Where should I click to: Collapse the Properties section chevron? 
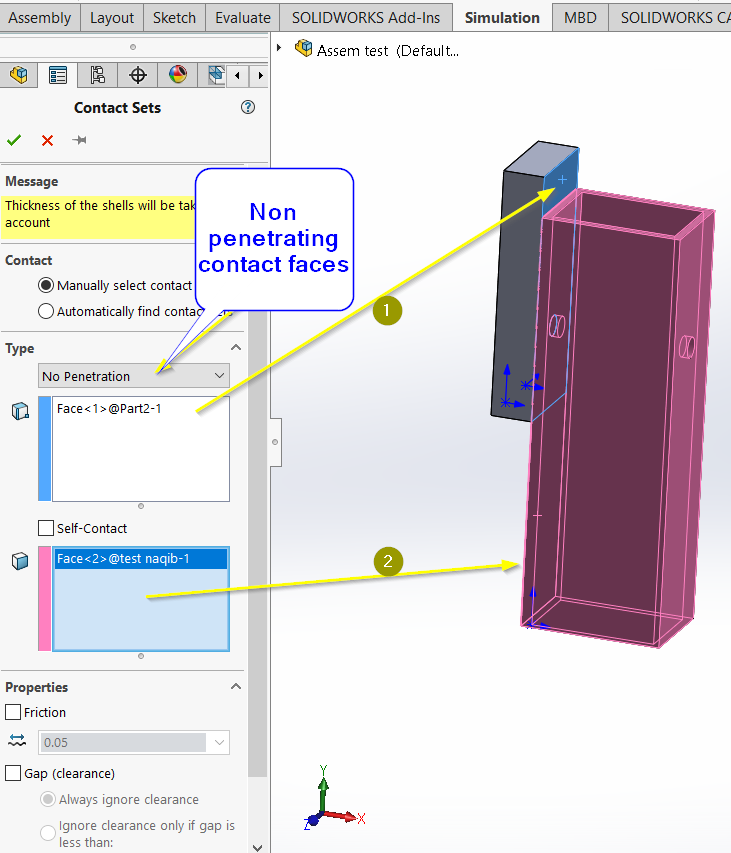236,687
